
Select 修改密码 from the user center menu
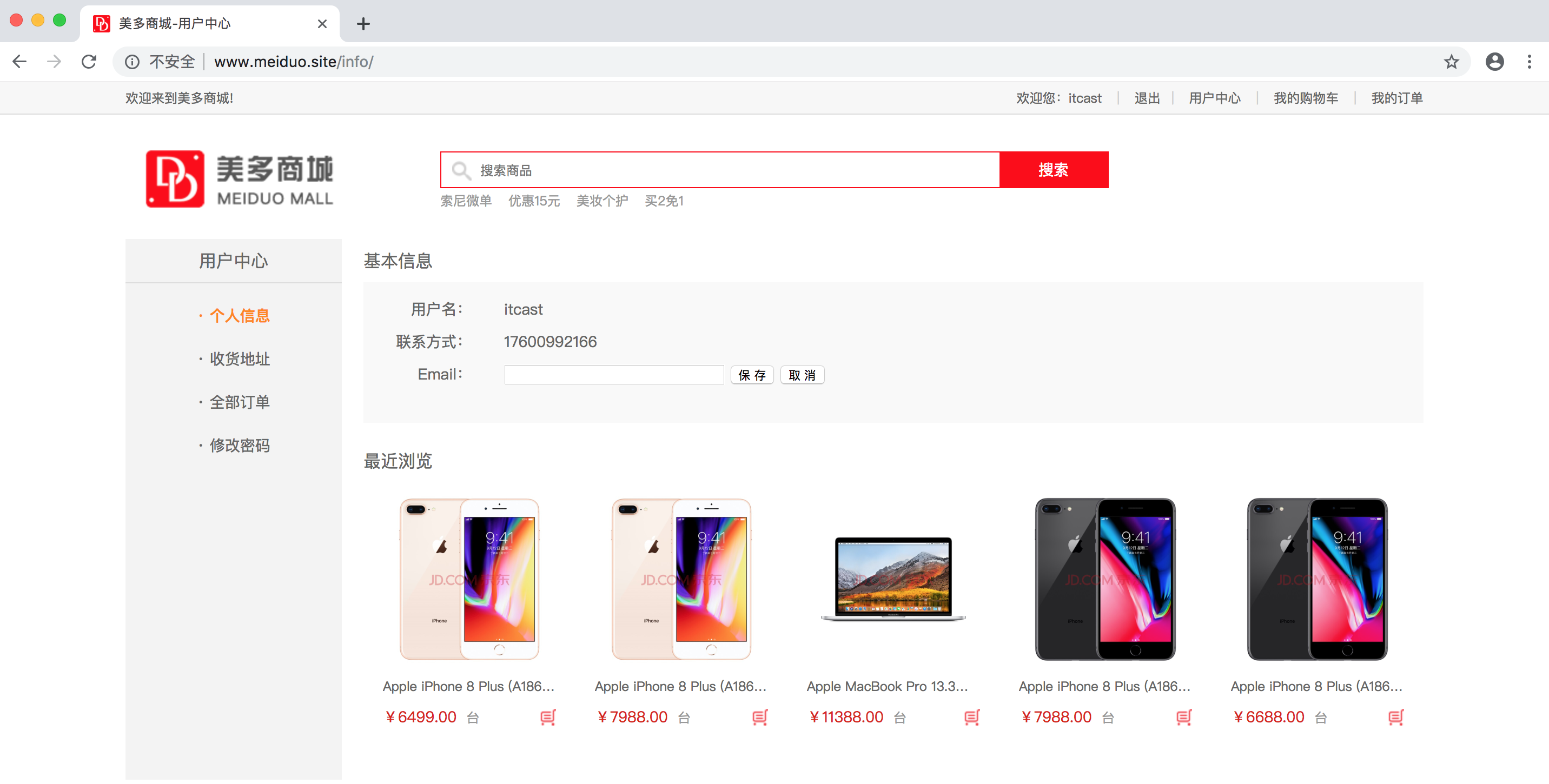point(239,446)
